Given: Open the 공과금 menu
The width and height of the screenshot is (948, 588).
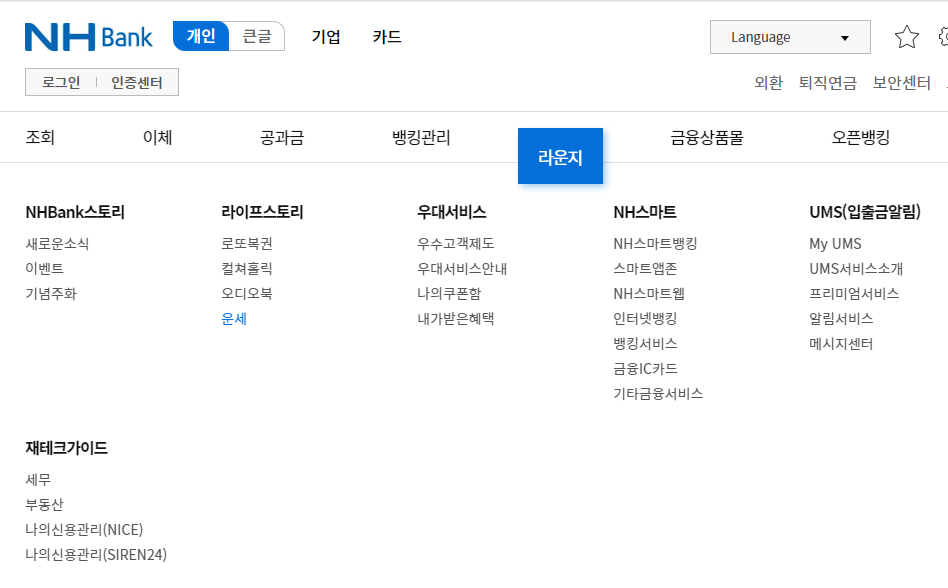Looking at the screenshot, I should (282, 137).
